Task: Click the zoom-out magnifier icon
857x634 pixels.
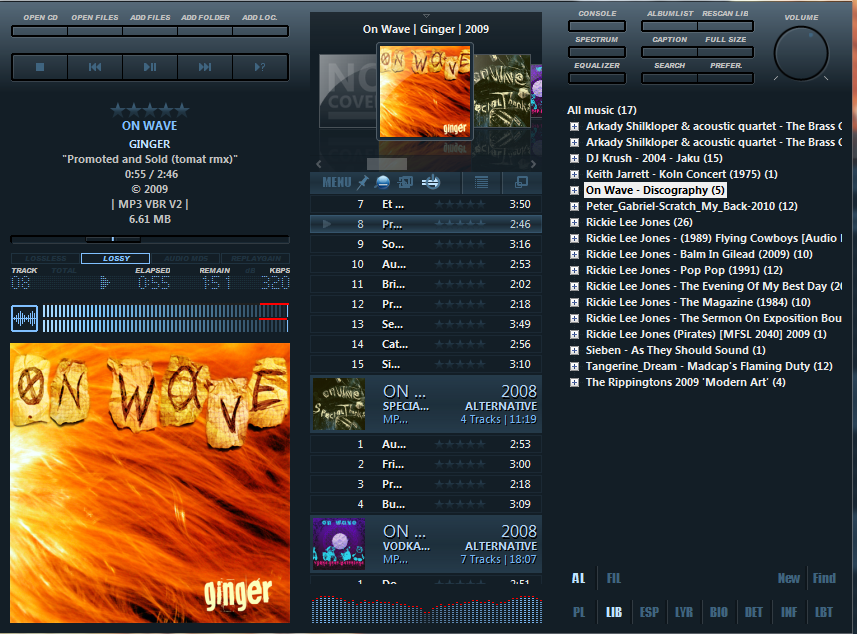Action: pos(383,183)
